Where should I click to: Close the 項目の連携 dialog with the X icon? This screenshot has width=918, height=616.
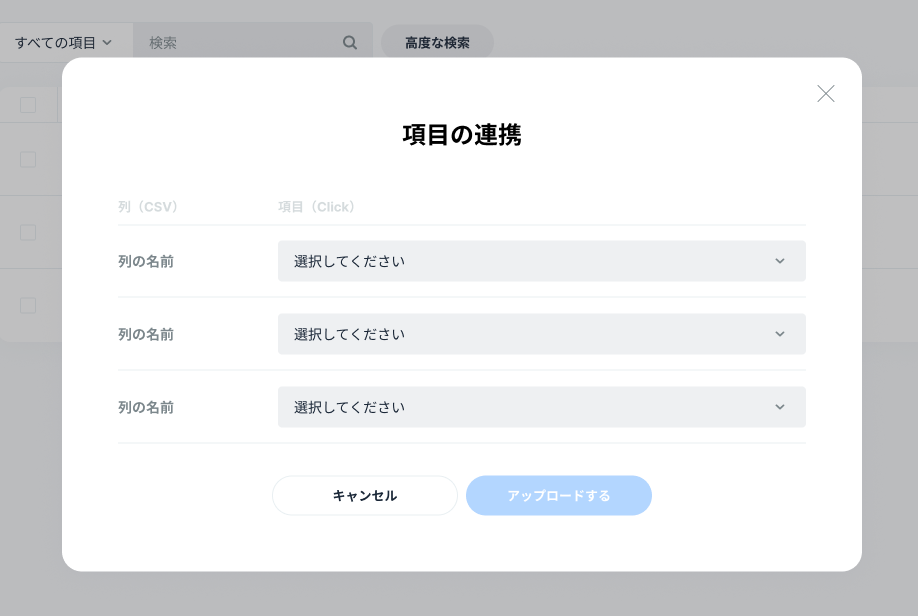pyautogui.click(x=825, y=94)
